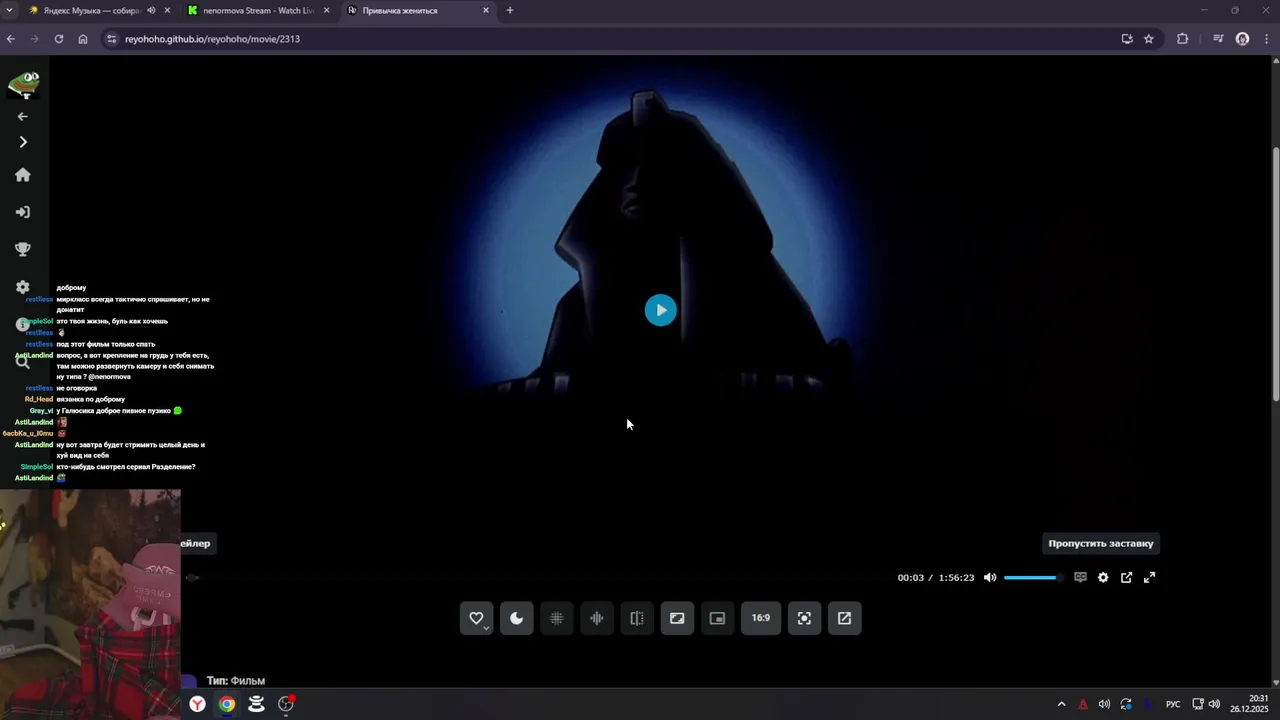Adjust the blue player volume slider

coord(1033,577)
